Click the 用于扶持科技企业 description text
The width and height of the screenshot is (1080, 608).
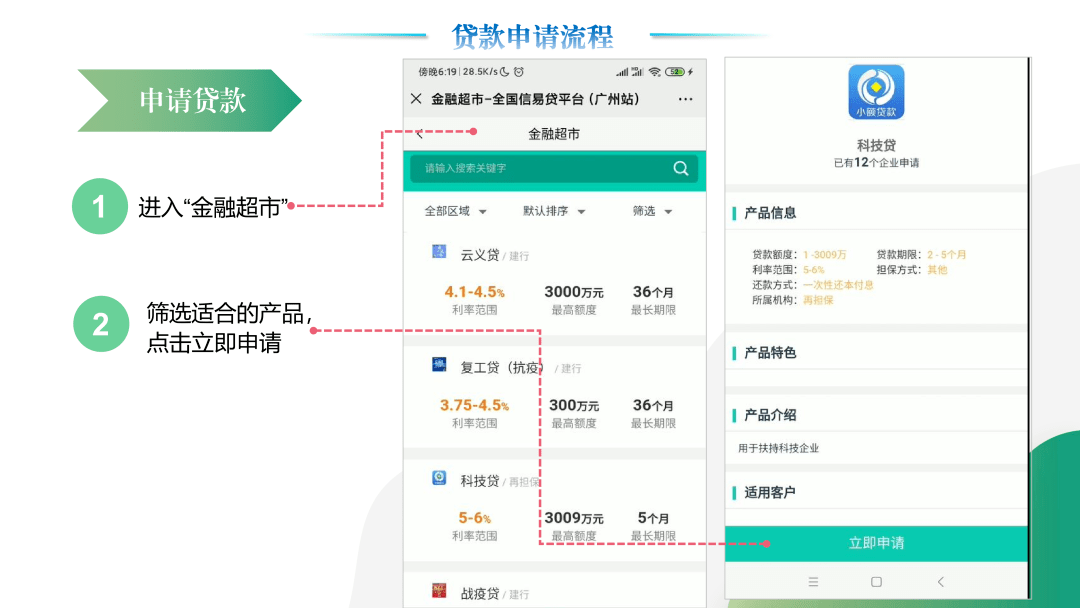click(778, 448)
